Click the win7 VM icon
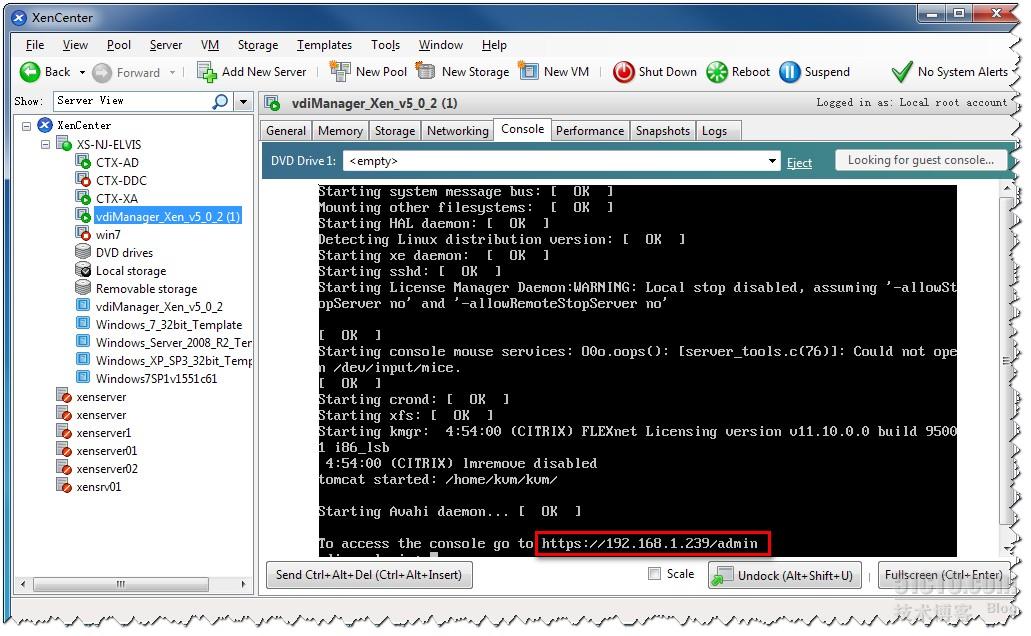Viewport: 1031px width, 636px height. point(83,233)
